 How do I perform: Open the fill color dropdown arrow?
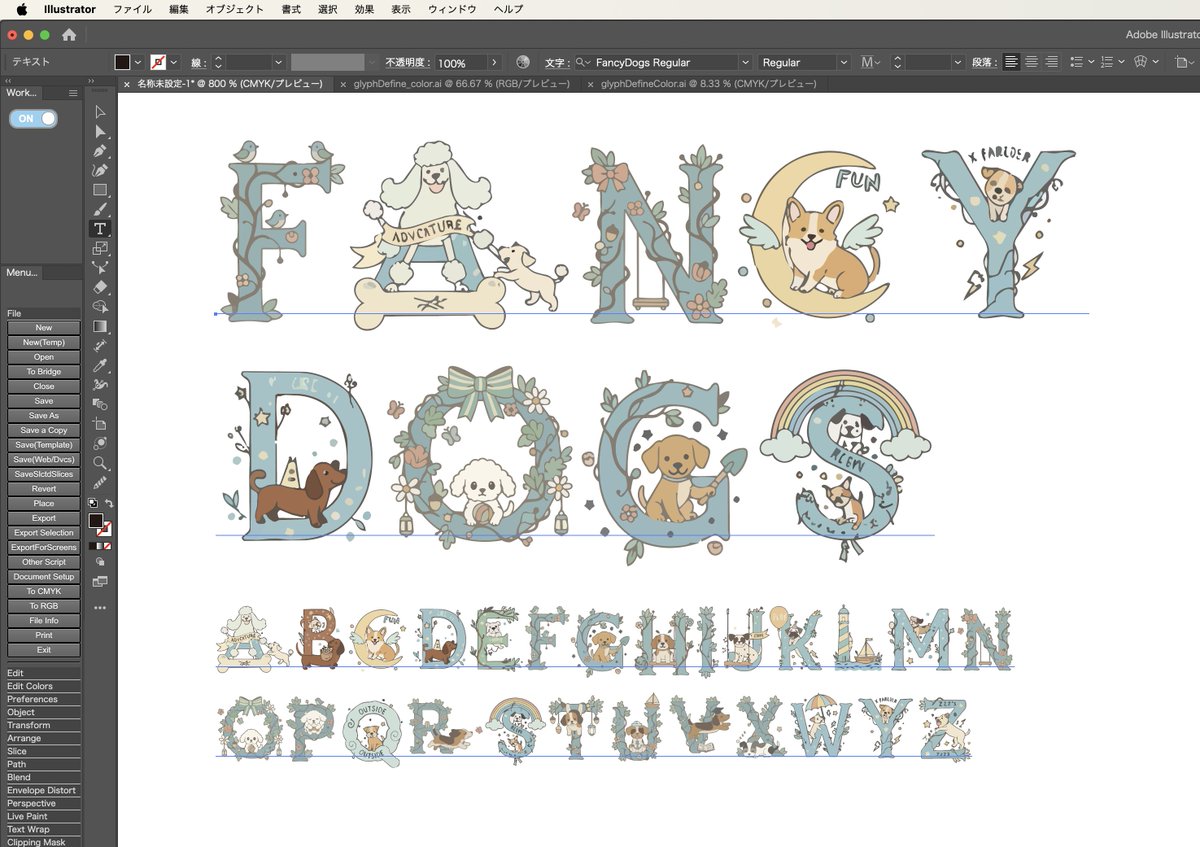tap(138, 62)
